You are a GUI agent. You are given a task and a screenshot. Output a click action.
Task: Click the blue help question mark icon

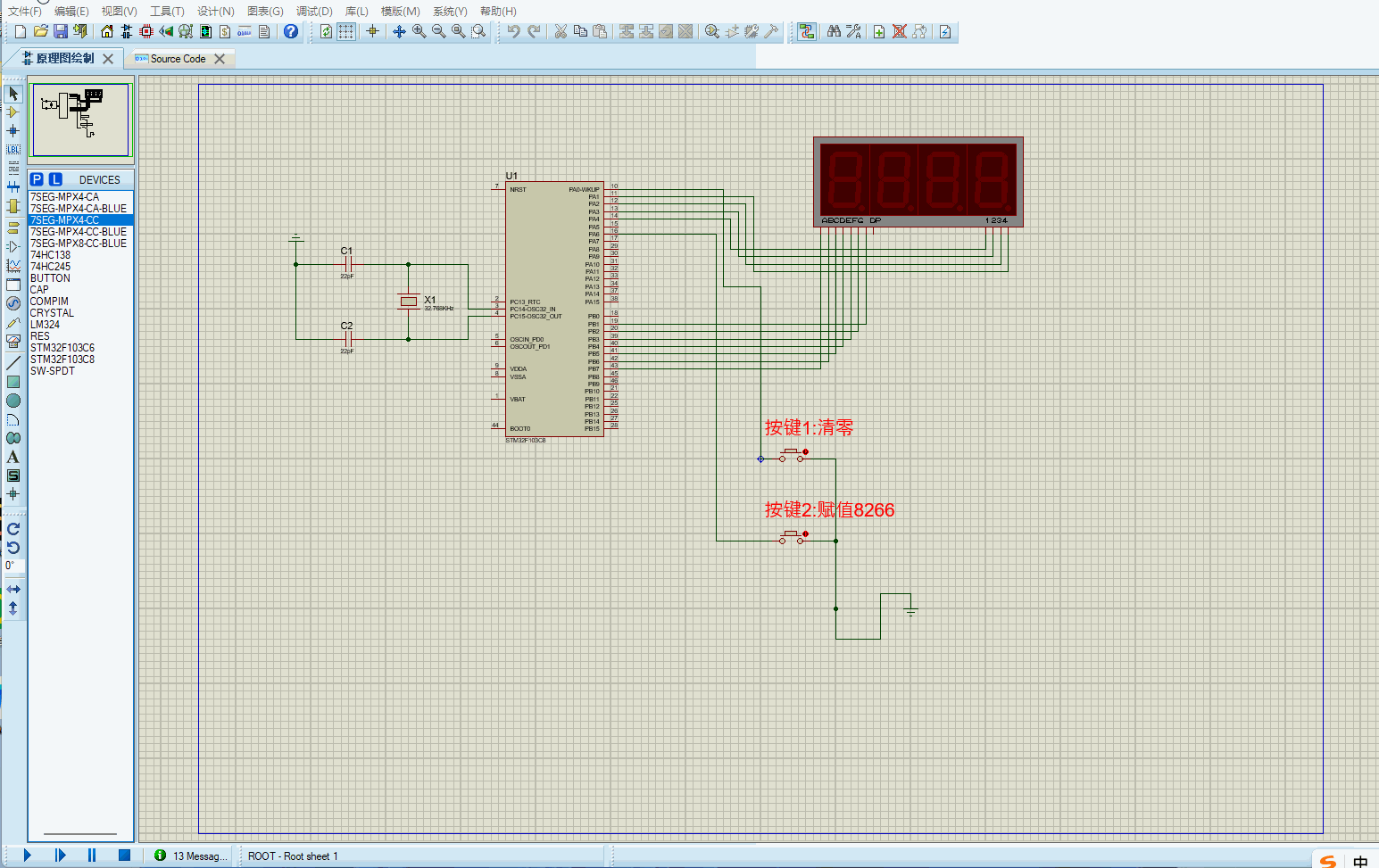(291, 31)
